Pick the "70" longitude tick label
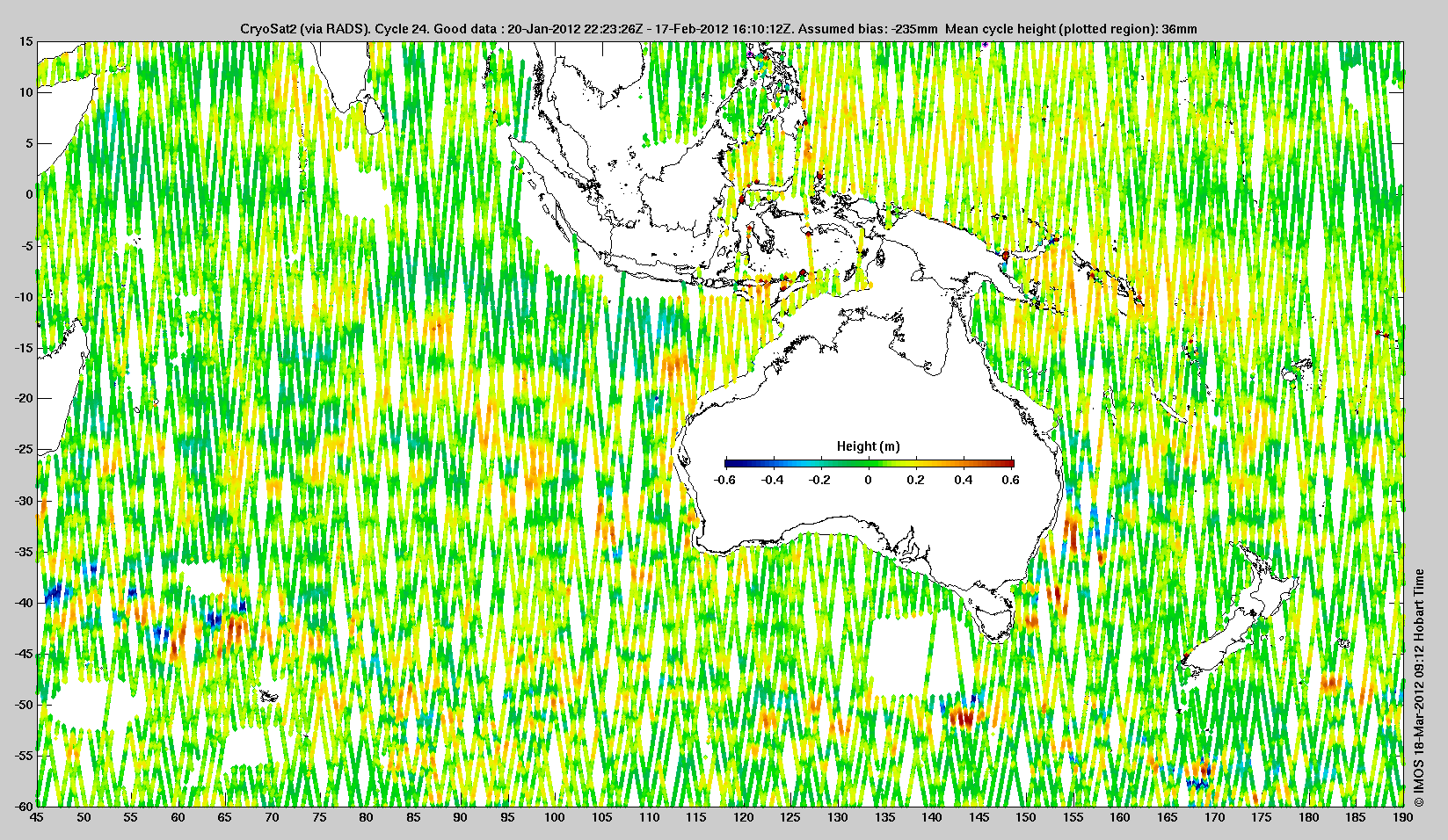The height and width of the screenshot is (840, 1448). 273,817
